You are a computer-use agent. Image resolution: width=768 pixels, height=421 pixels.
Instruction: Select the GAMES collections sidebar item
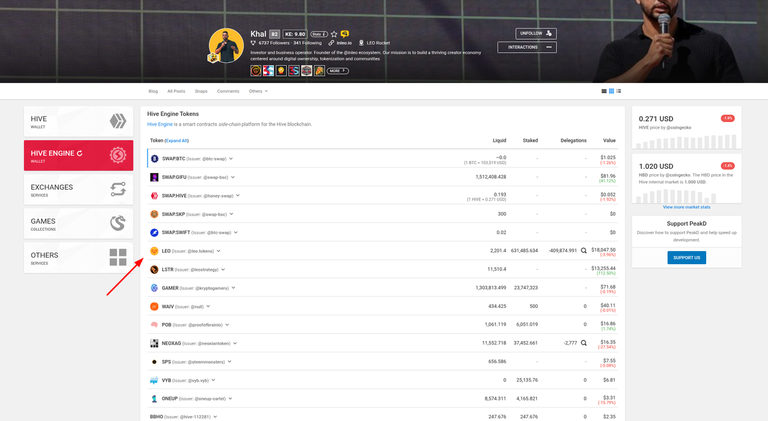coord(78,224)
